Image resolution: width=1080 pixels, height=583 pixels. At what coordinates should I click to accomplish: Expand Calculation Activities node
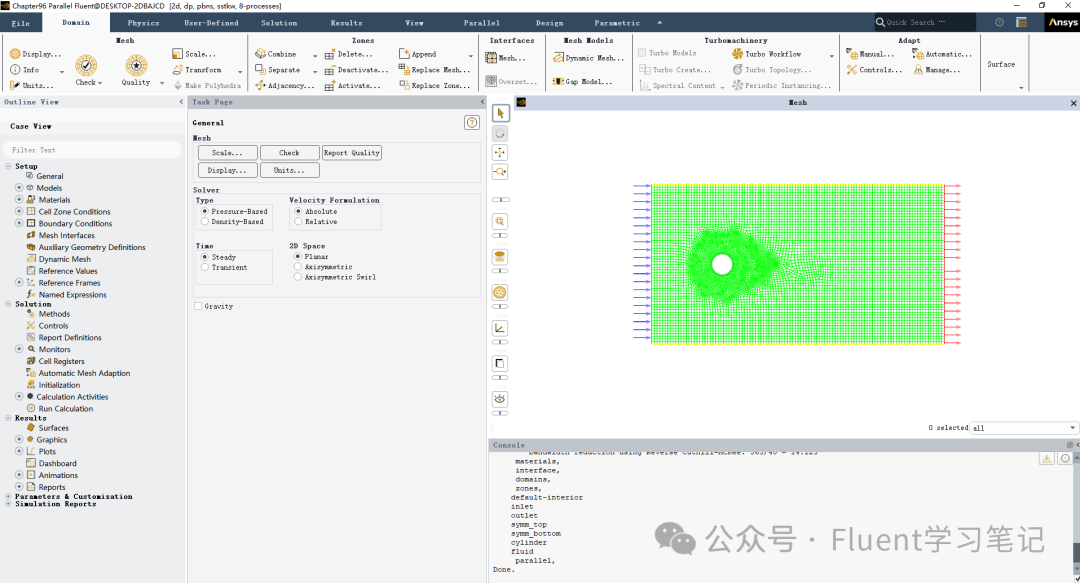click(19, 396)
